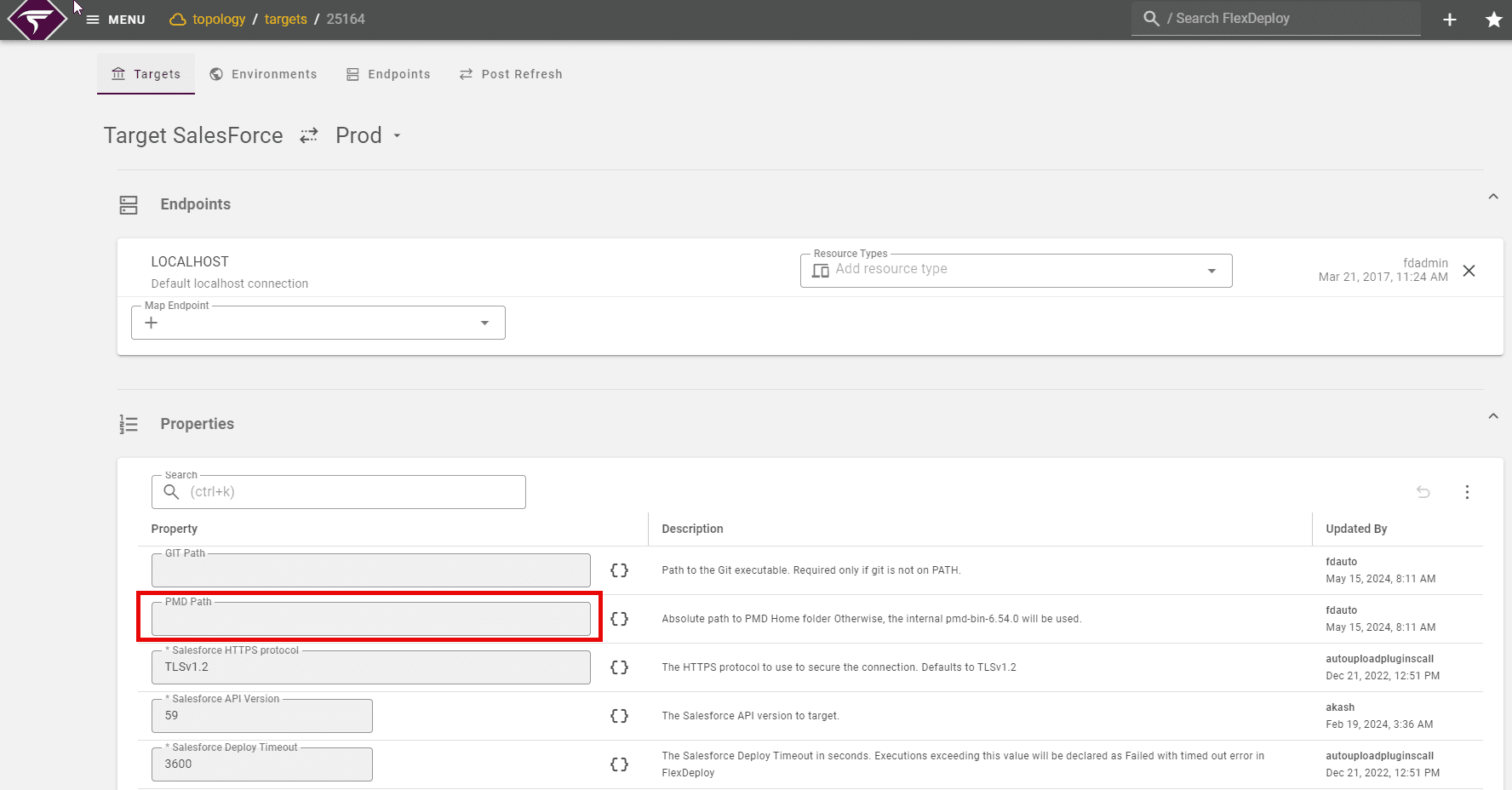1512x790 pixels.
Task: Click the curly braces icon for API Version
Action: 620,716
